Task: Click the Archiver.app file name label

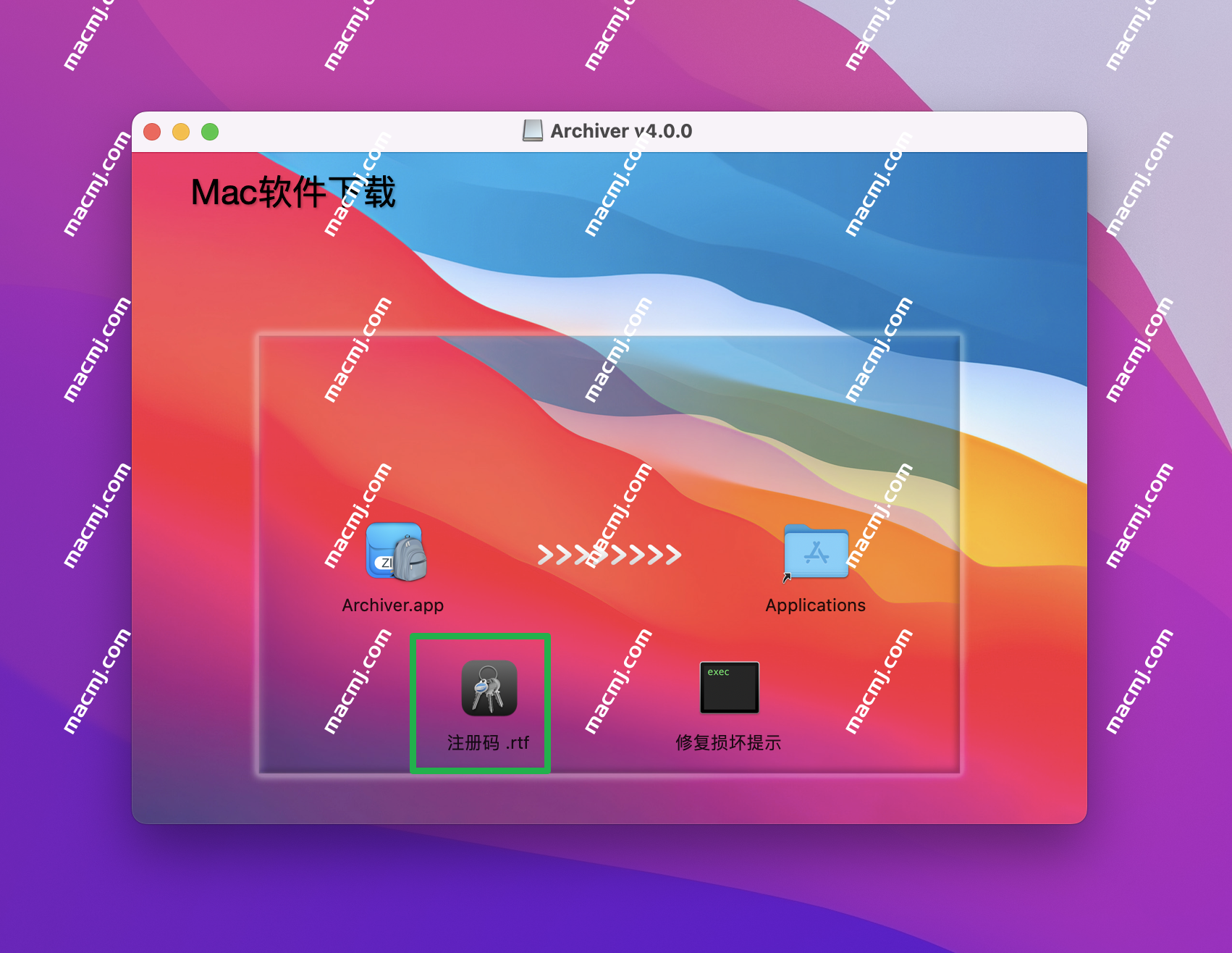Action: (x=393, y=605)
